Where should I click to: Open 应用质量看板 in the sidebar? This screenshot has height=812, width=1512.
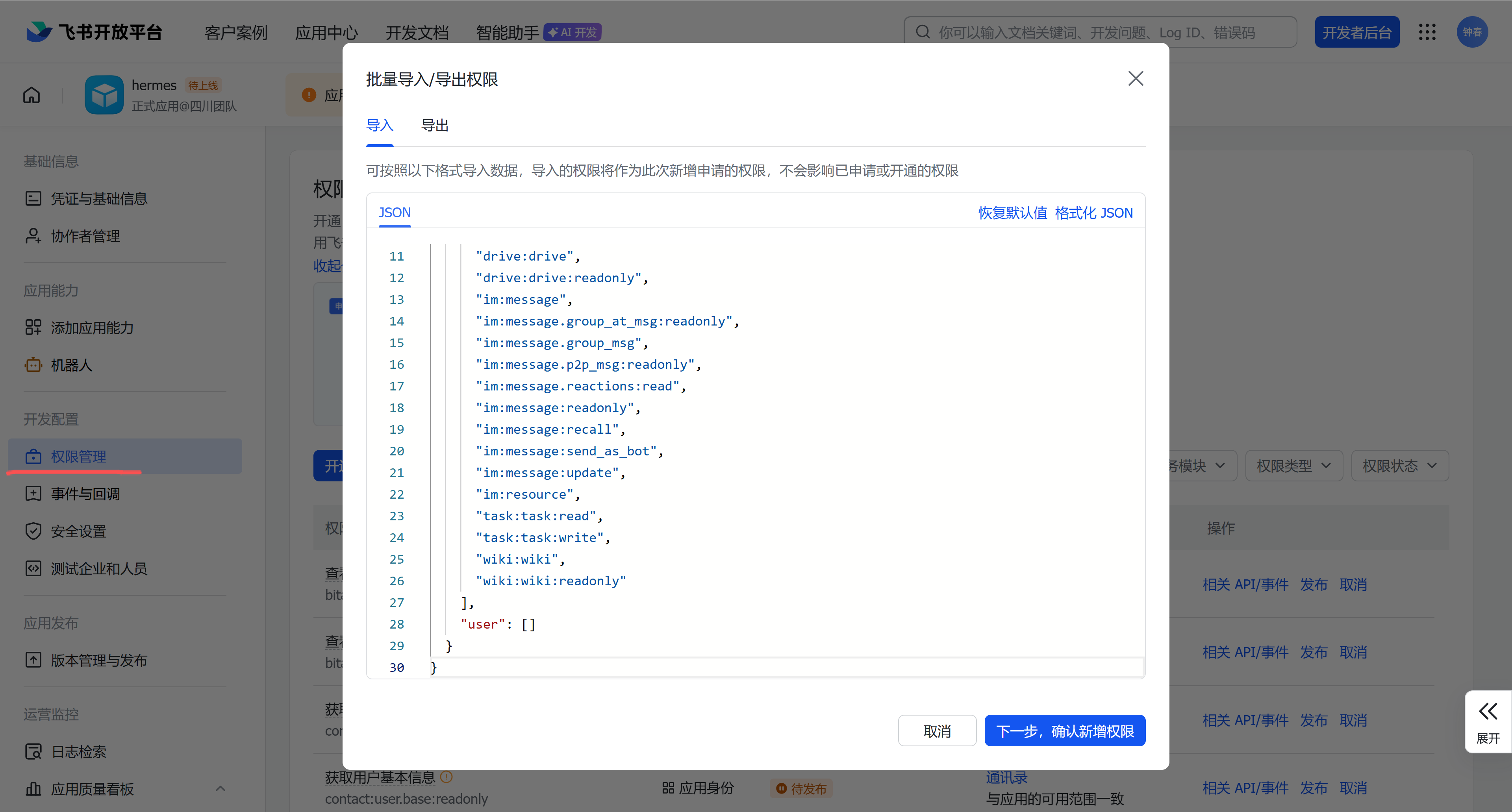click(125, 789)
